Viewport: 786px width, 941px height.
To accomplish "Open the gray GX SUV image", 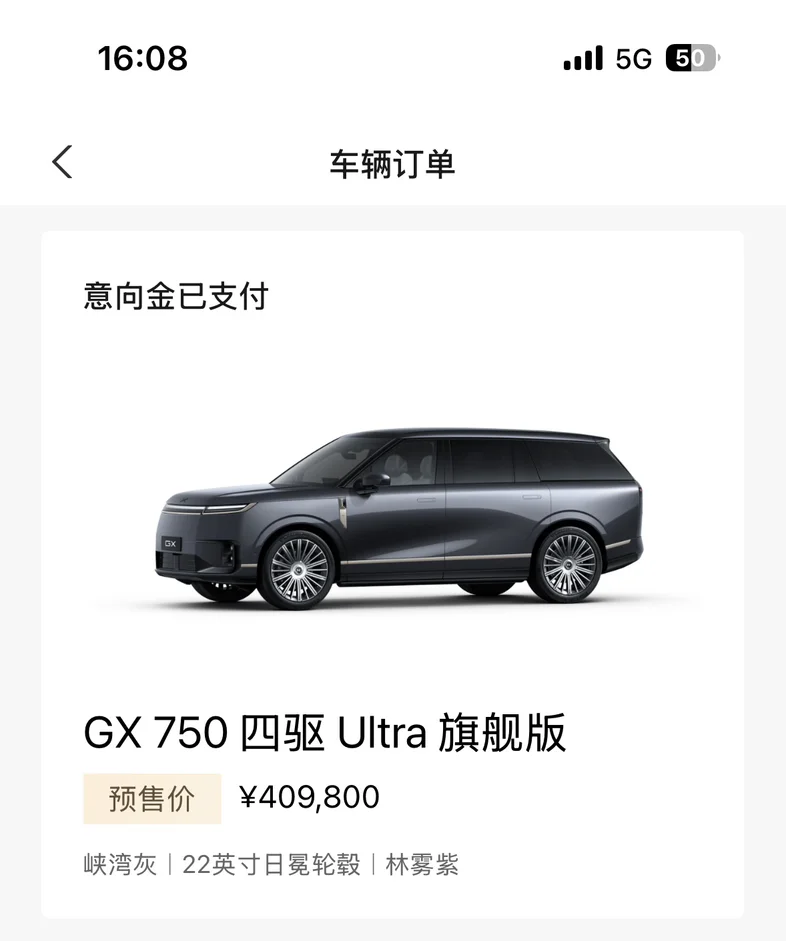I will point(398,518).
